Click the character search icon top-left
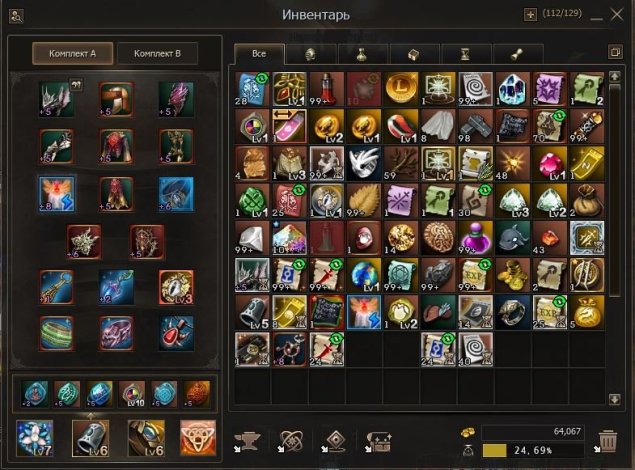Screen dimensions: 635x470 16,17
